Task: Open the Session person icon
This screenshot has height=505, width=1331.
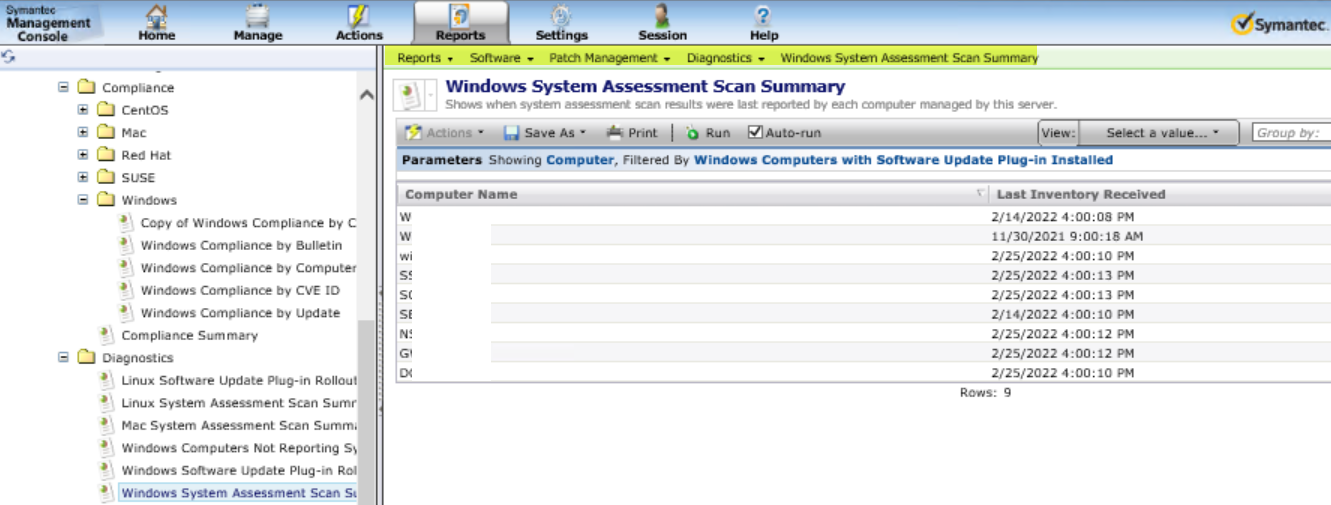Action: [662, 16]
